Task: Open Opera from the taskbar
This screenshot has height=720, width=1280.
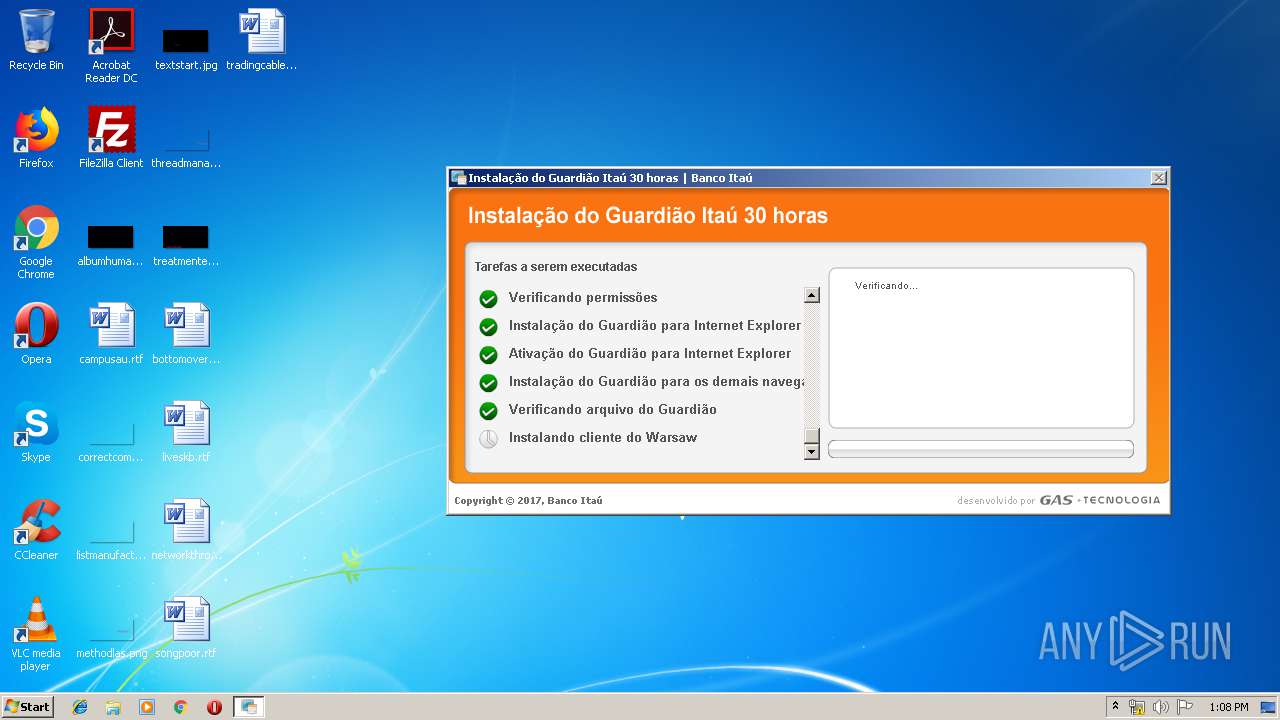Action: tap(214, 707)
